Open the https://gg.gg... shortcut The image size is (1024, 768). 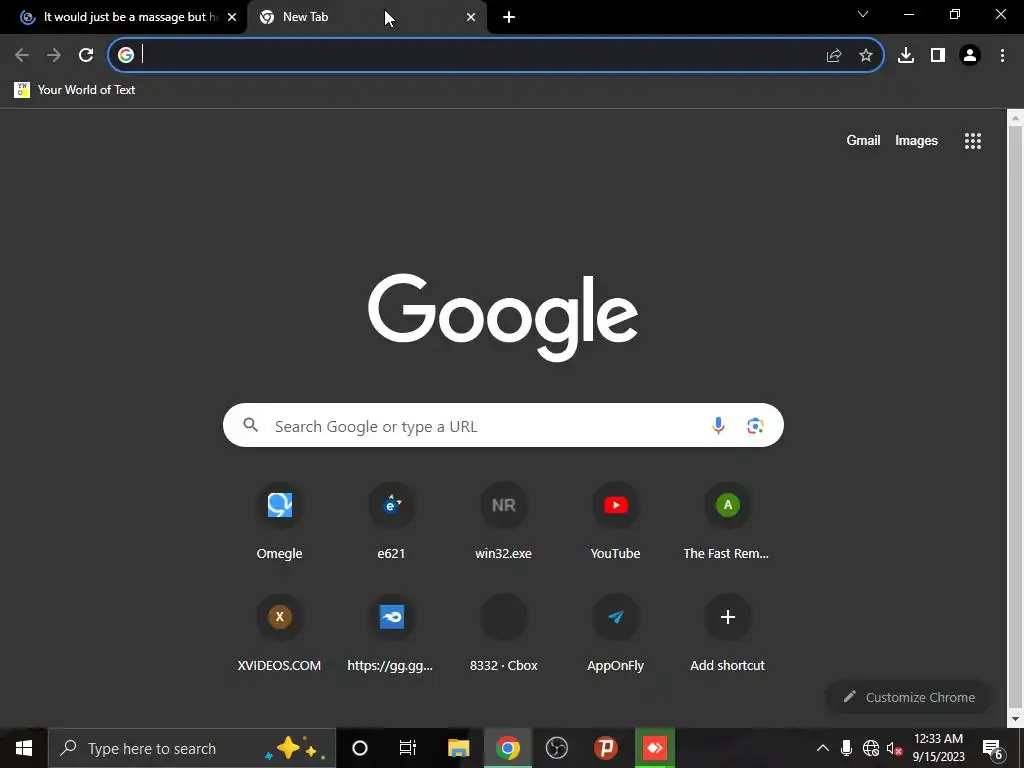click(391, 633)
